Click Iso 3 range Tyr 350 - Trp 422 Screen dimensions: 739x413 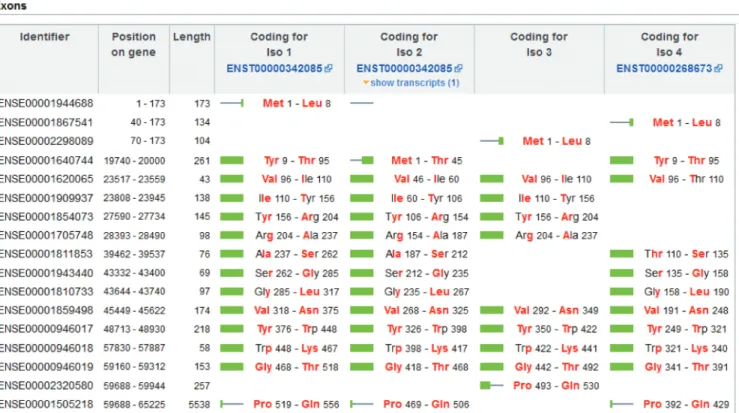(556, 329)
